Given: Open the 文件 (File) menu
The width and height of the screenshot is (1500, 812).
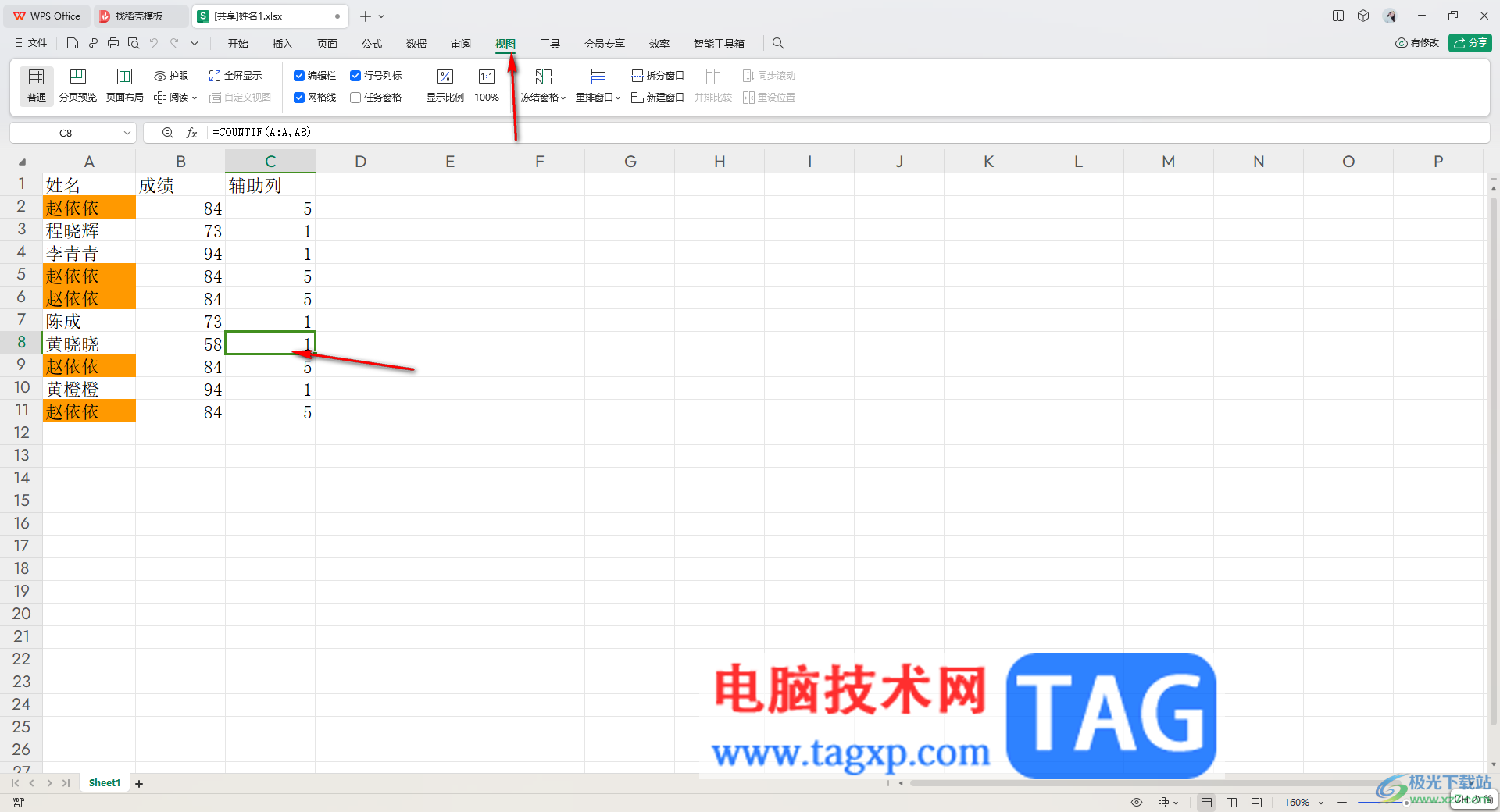Looking at the screenshot, I should 31,44.
